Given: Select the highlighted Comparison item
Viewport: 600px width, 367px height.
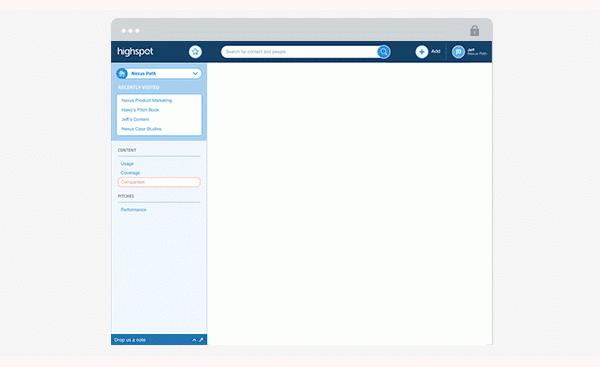Looking at the screenshot, I should click(x=159, y=182).
